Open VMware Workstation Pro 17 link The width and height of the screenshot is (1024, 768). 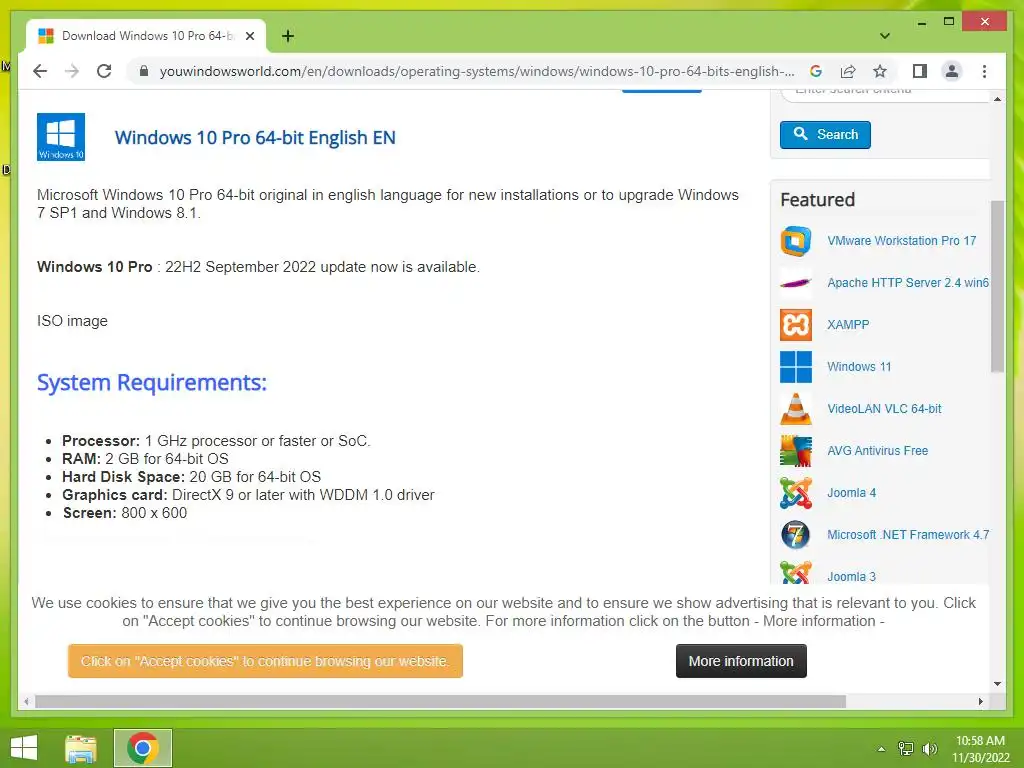[x=901, y=241]
